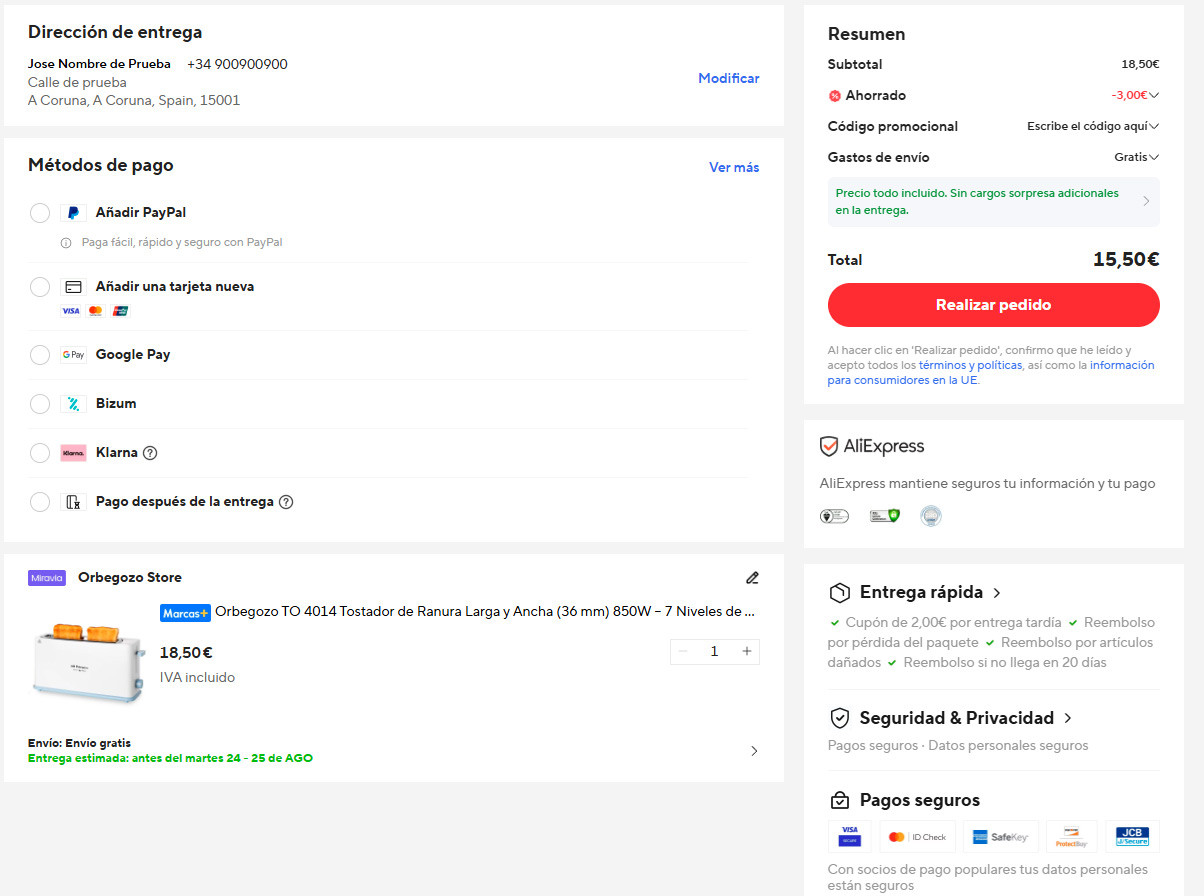Click the green shield certification badge

click(885, 516)
